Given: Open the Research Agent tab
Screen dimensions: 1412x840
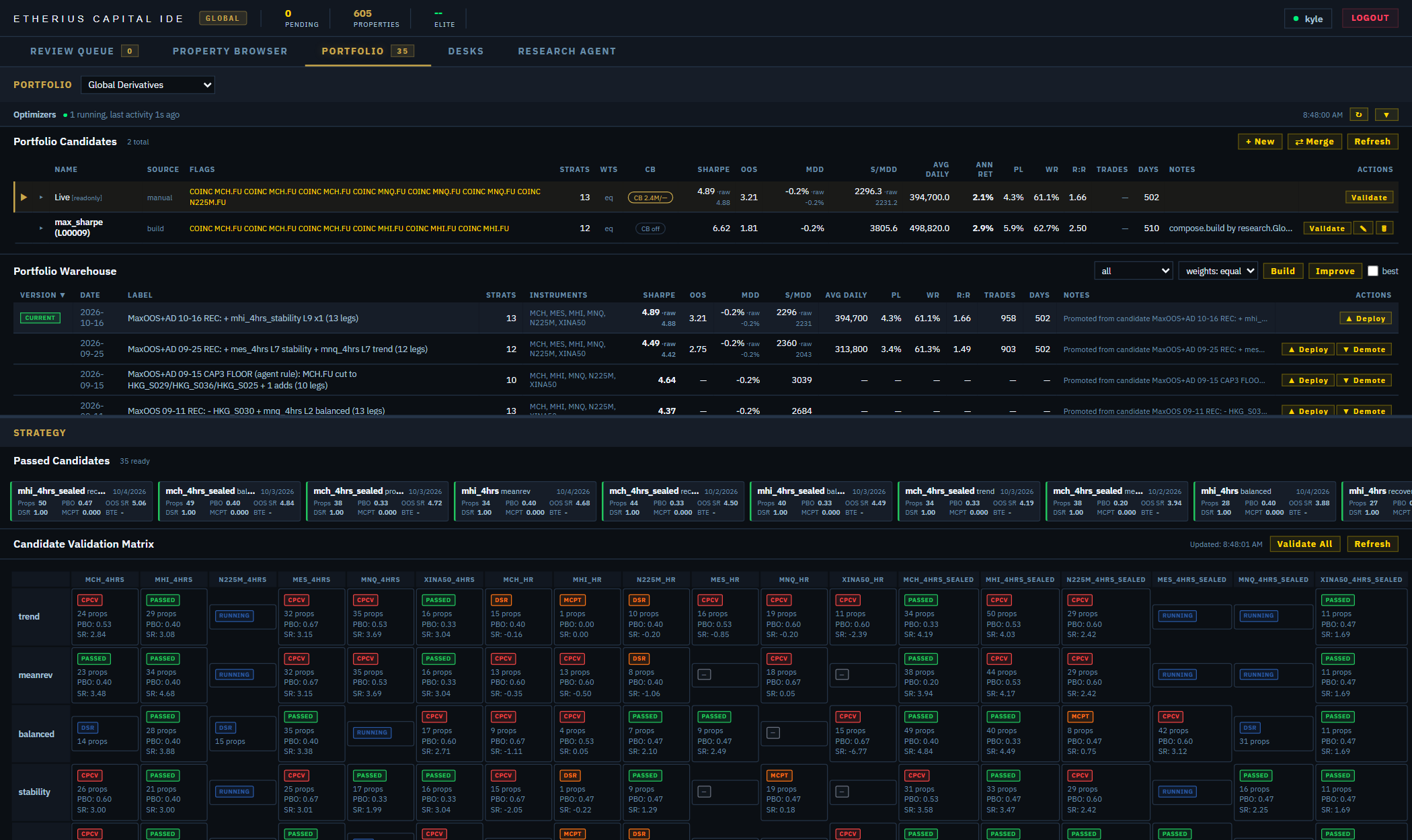Looking at the screenshot, I should pos(567,51).
